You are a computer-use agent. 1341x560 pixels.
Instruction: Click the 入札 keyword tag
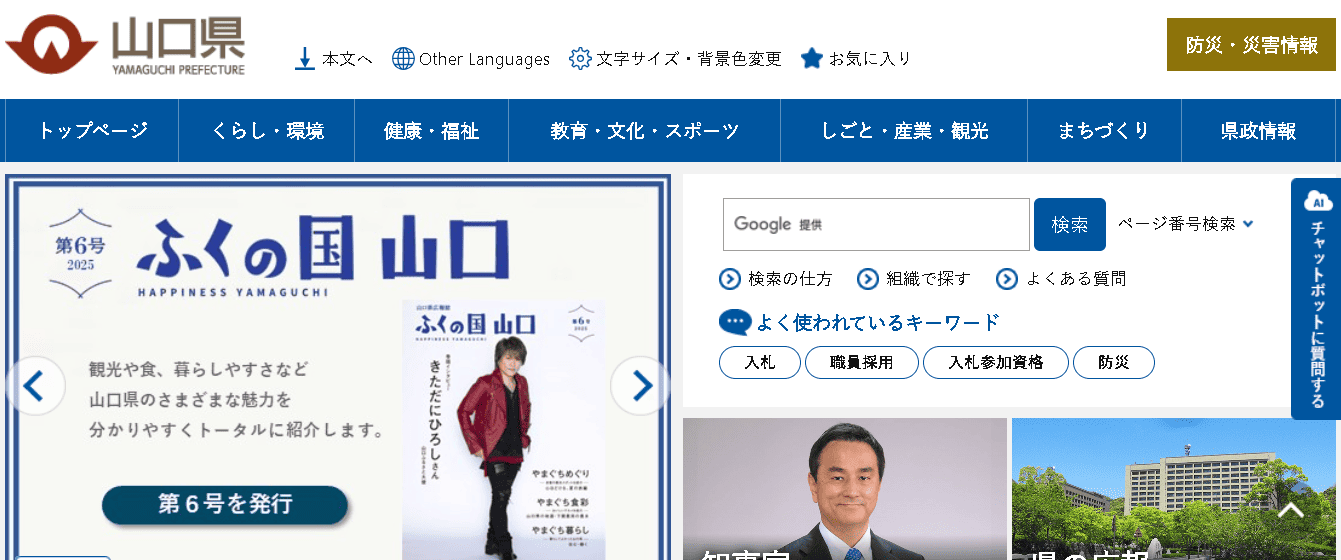(x=760, y=363)
